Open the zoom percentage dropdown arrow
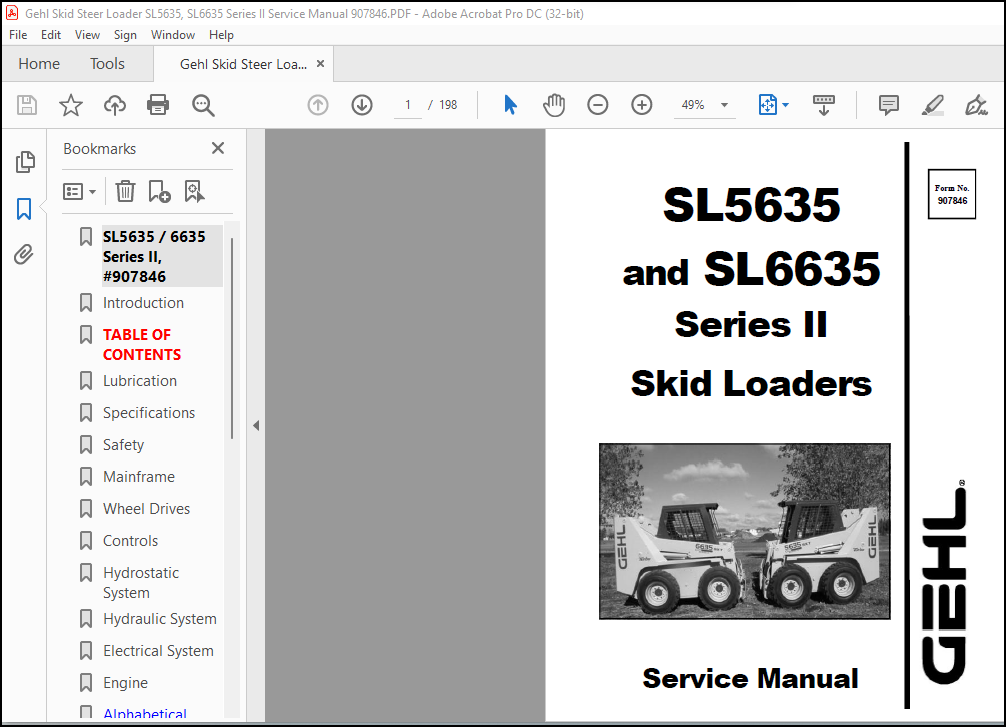1006x727 pixels. pos(724,105)
